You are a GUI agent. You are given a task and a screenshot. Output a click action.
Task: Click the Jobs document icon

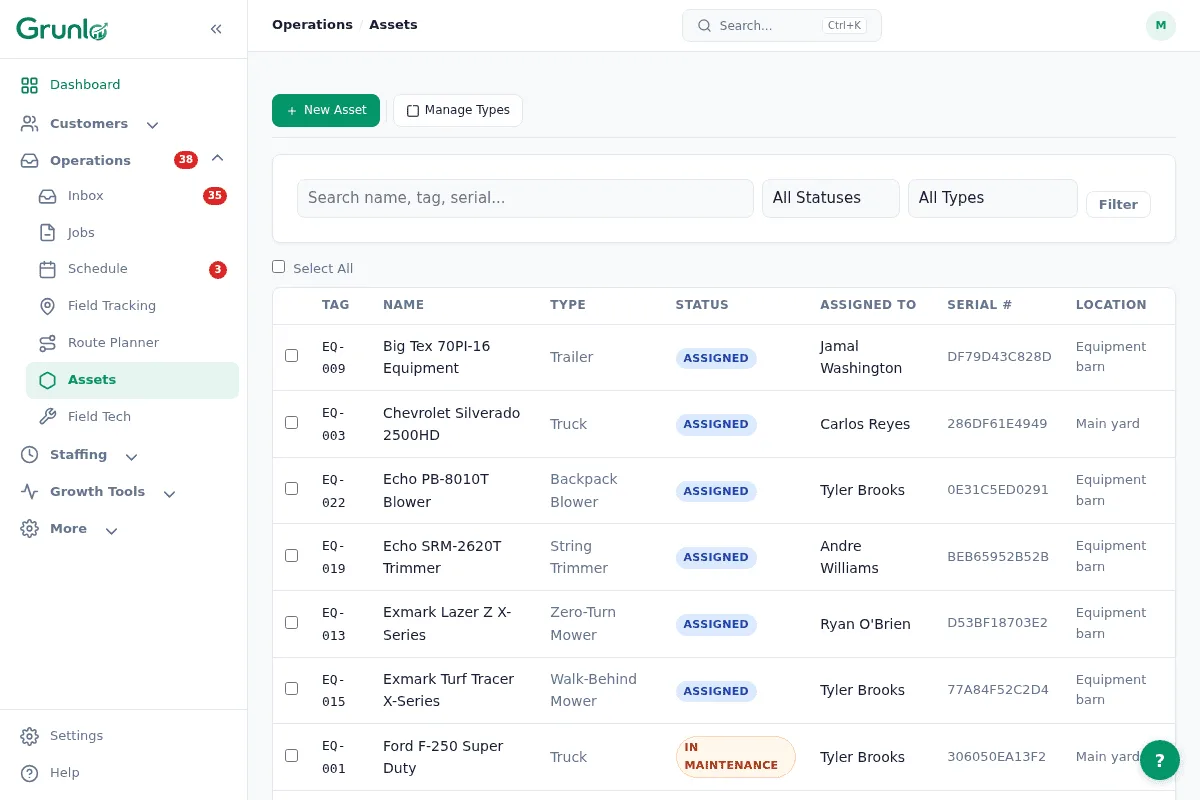[48, 233]
